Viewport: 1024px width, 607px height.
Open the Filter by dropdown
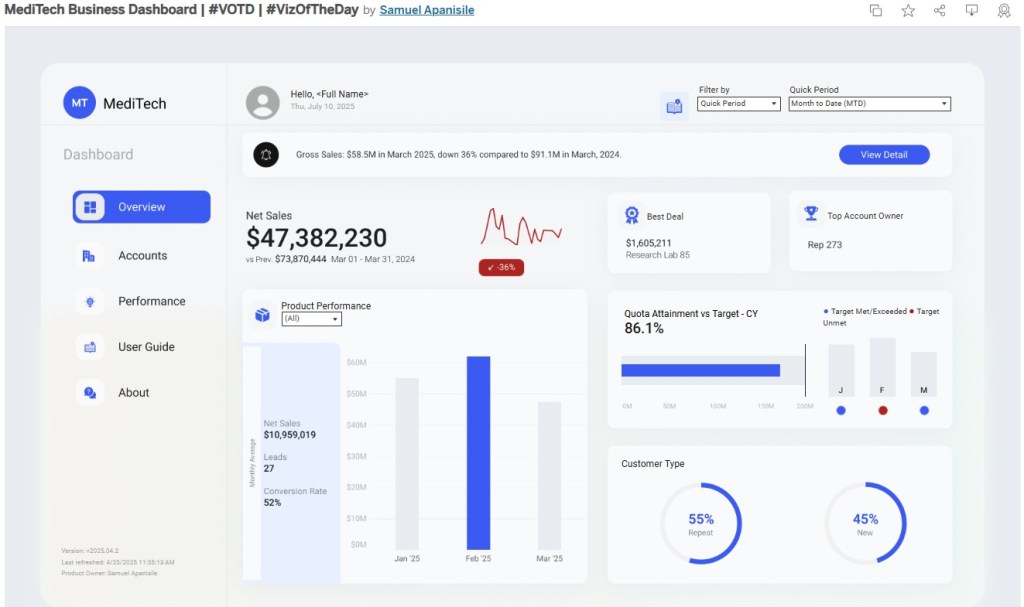738,104
